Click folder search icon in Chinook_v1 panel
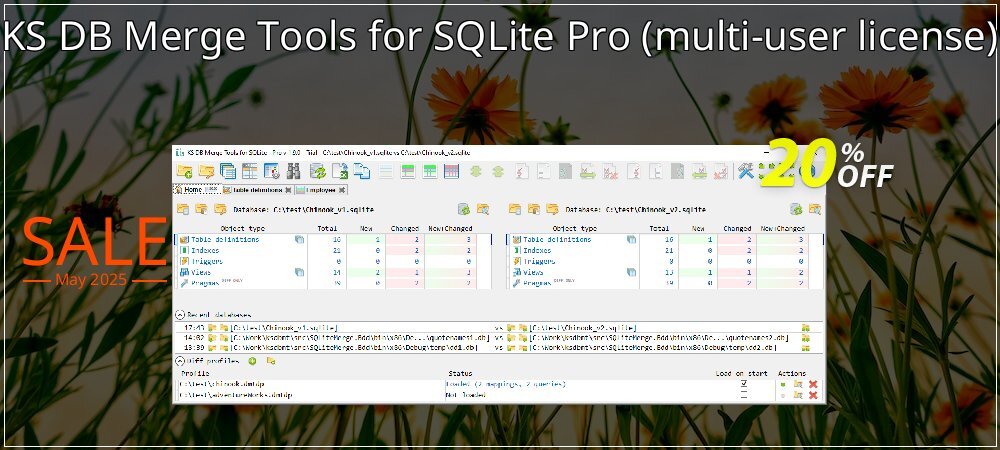 (483, 209)
